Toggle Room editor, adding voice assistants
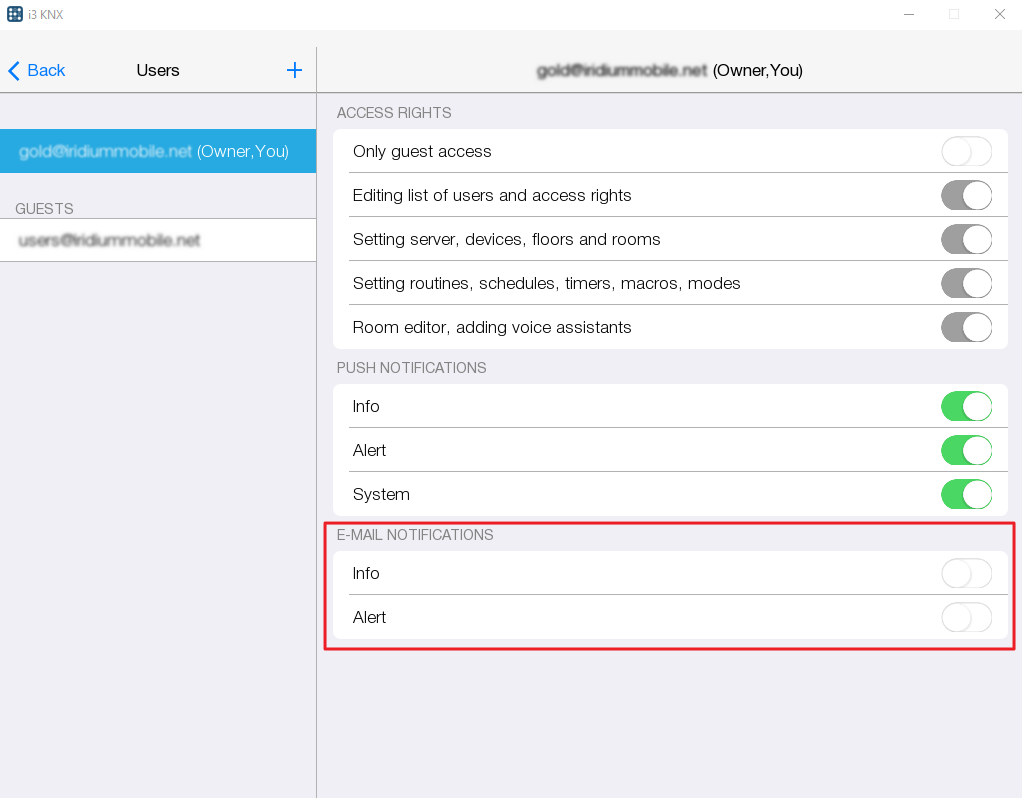1022x798 pixels. click(966, 328)
